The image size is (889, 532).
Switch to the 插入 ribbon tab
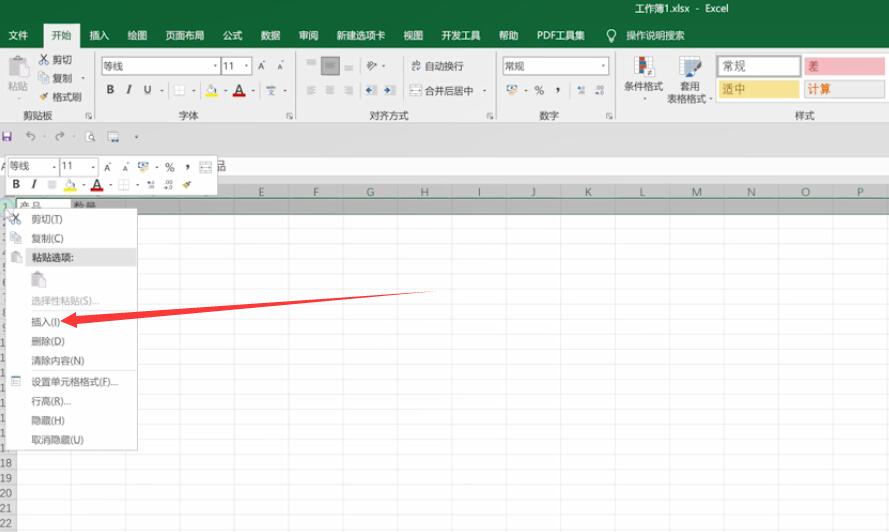(99, 36)
